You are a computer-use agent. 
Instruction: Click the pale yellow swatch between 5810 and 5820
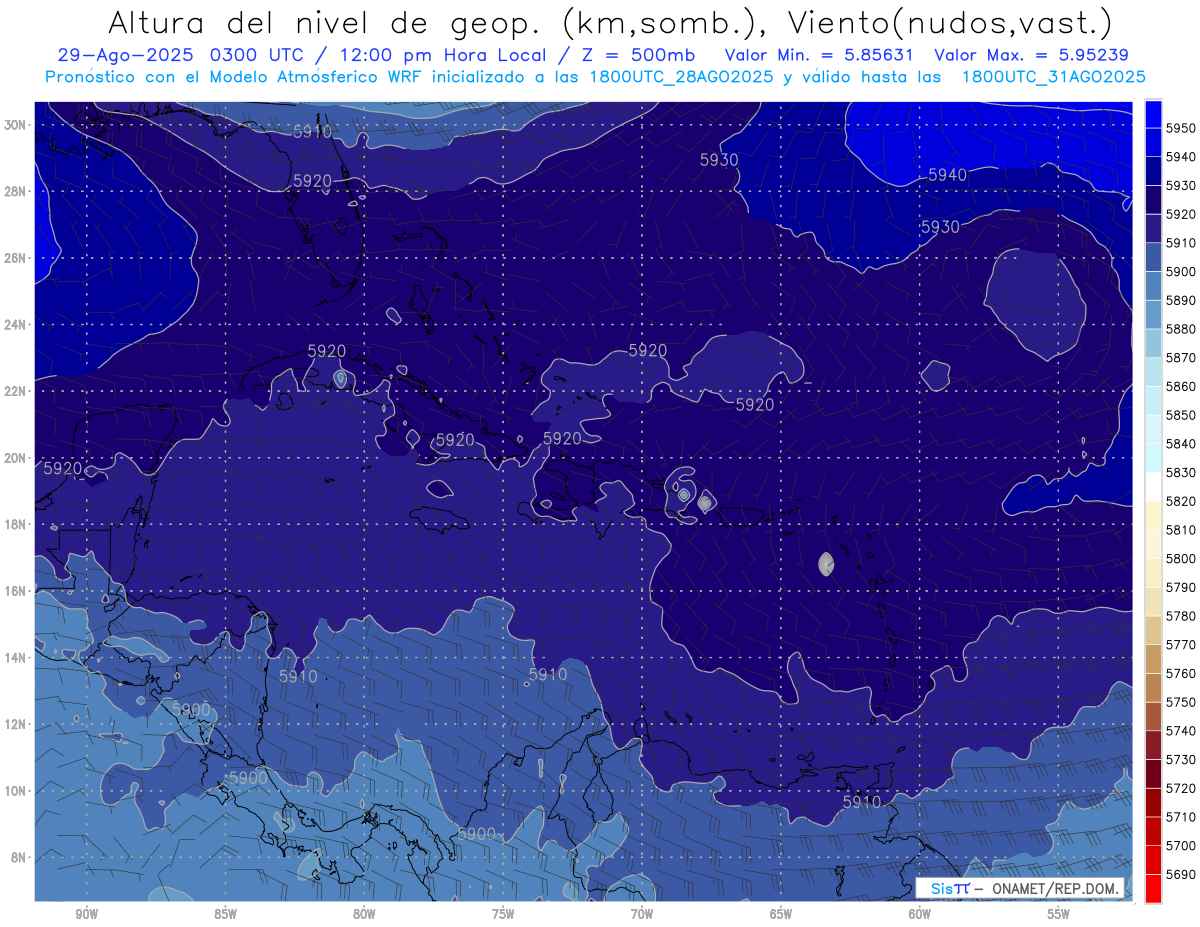pos(1152,515)
